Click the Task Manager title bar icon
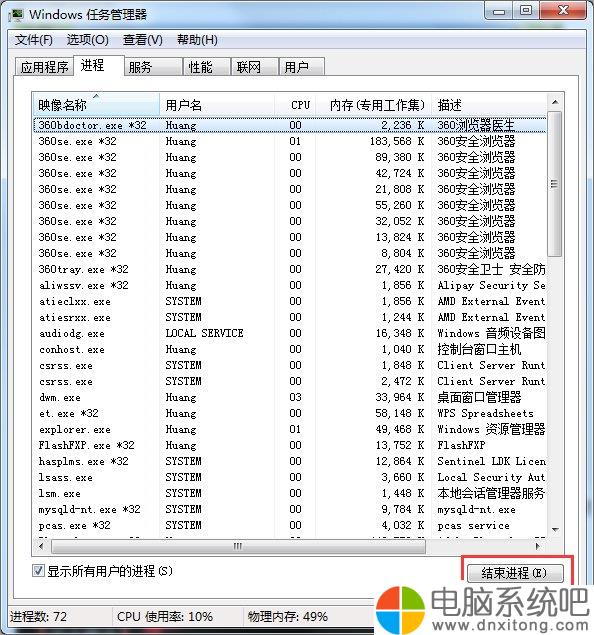594x635 pixels. coord(16,15)
